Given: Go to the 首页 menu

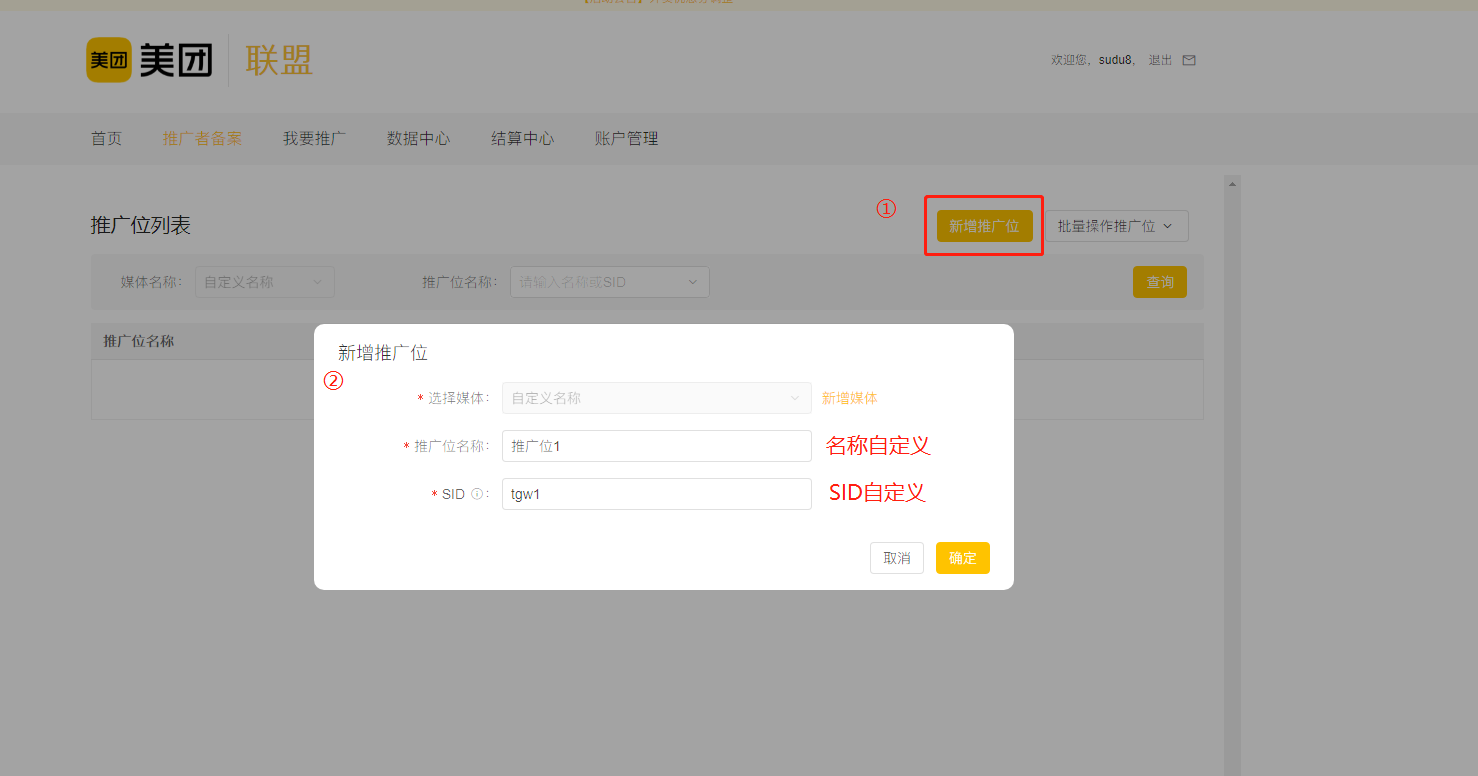Looking at the screenshot, I should point(106,139).
